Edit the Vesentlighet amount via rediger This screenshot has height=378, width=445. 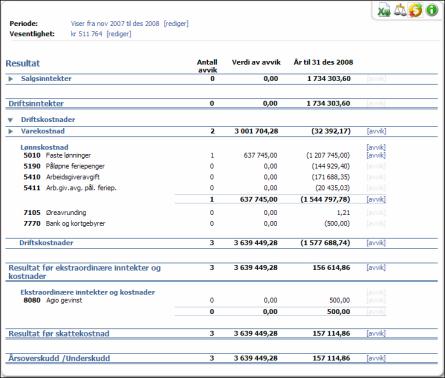119,34
